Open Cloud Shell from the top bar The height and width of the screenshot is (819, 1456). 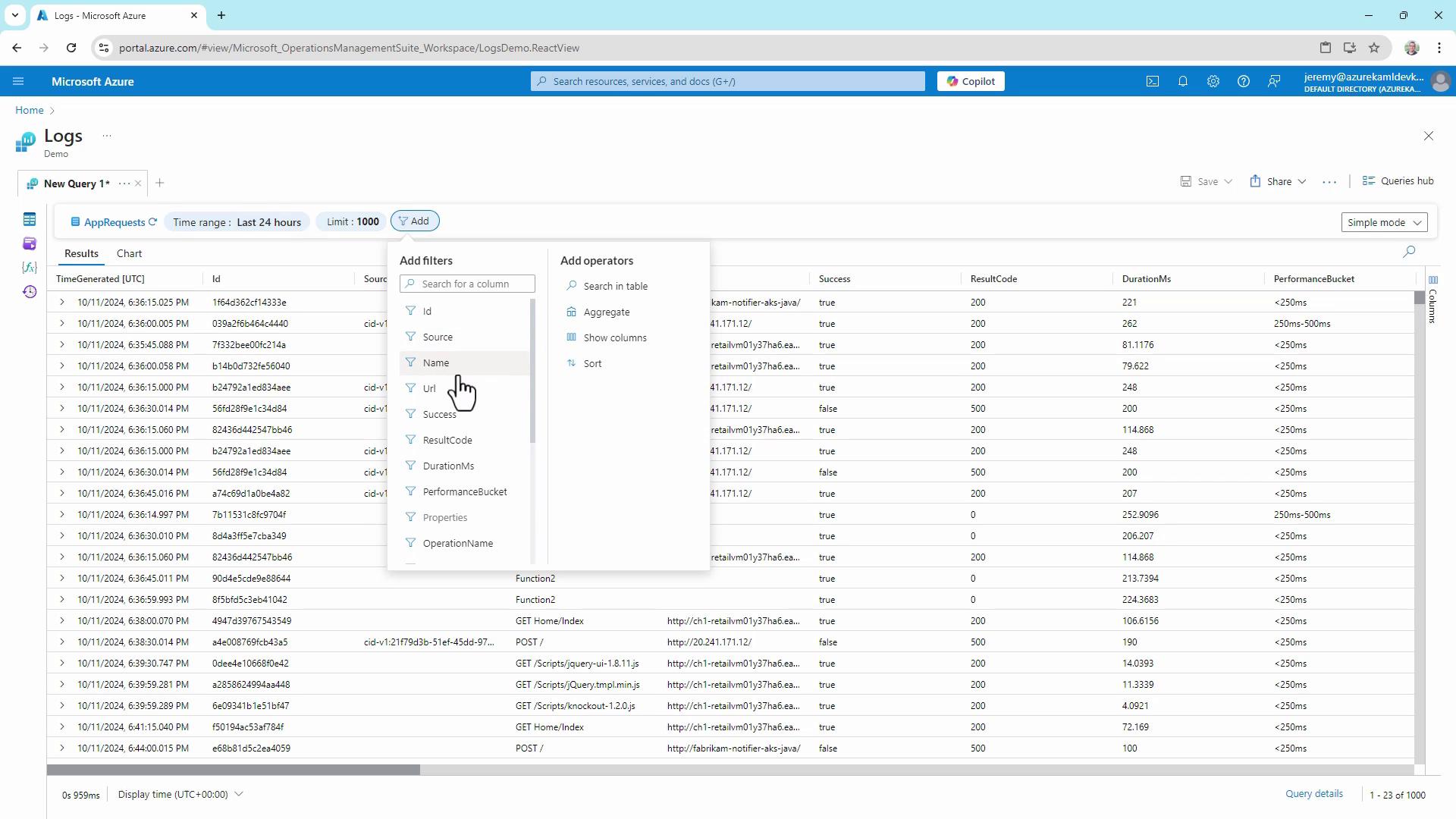(1153, 81)
